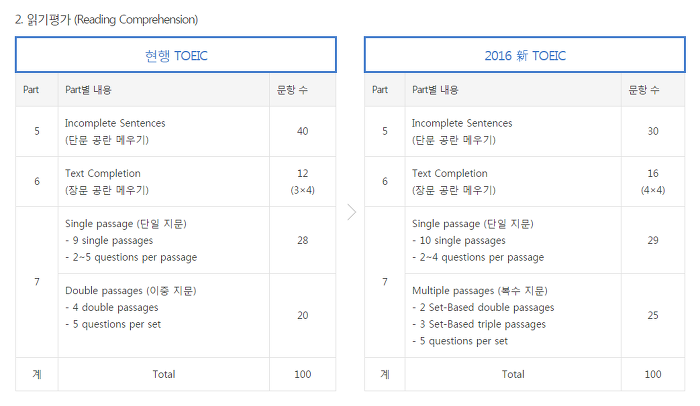Click the 10 single passages line
Screen dimensions: 700x406
tap(458, 241)
